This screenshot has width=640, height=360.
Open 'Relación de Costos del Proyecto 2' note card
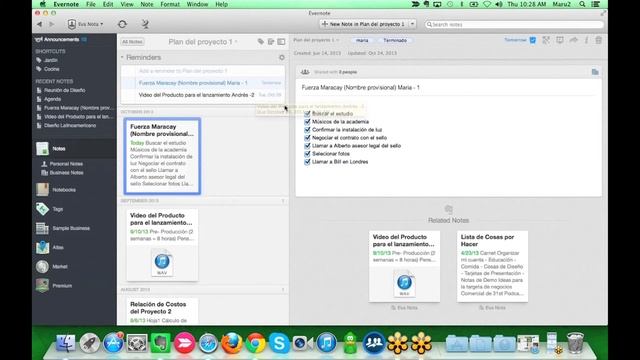coord(162,311)
